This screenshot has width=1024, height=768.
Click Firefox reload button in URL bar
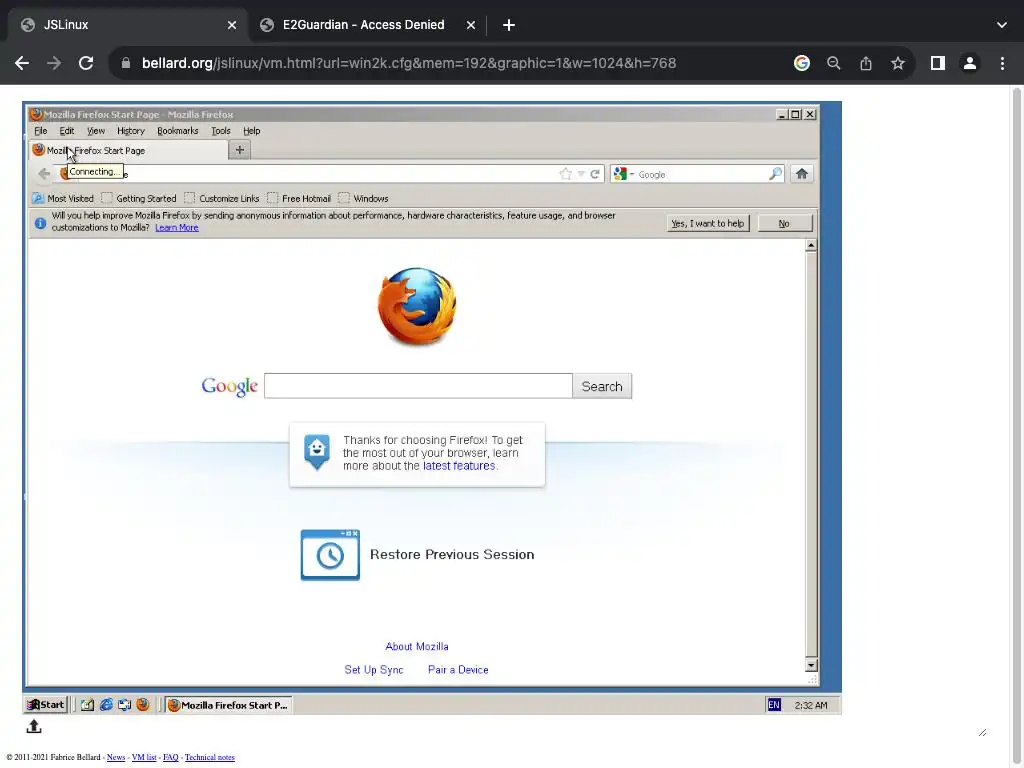595,174
